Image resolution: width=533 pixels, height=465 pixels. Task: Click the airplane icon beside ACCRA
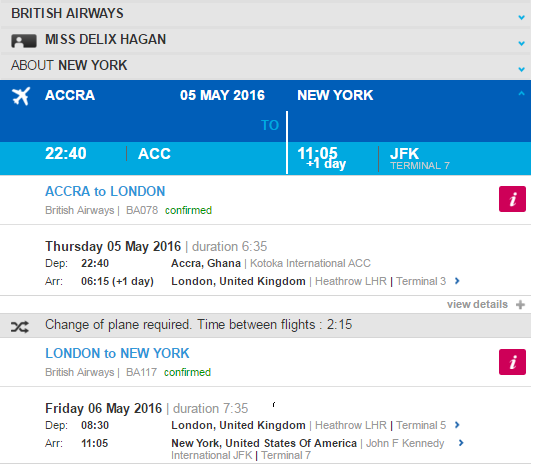(21, 96)
